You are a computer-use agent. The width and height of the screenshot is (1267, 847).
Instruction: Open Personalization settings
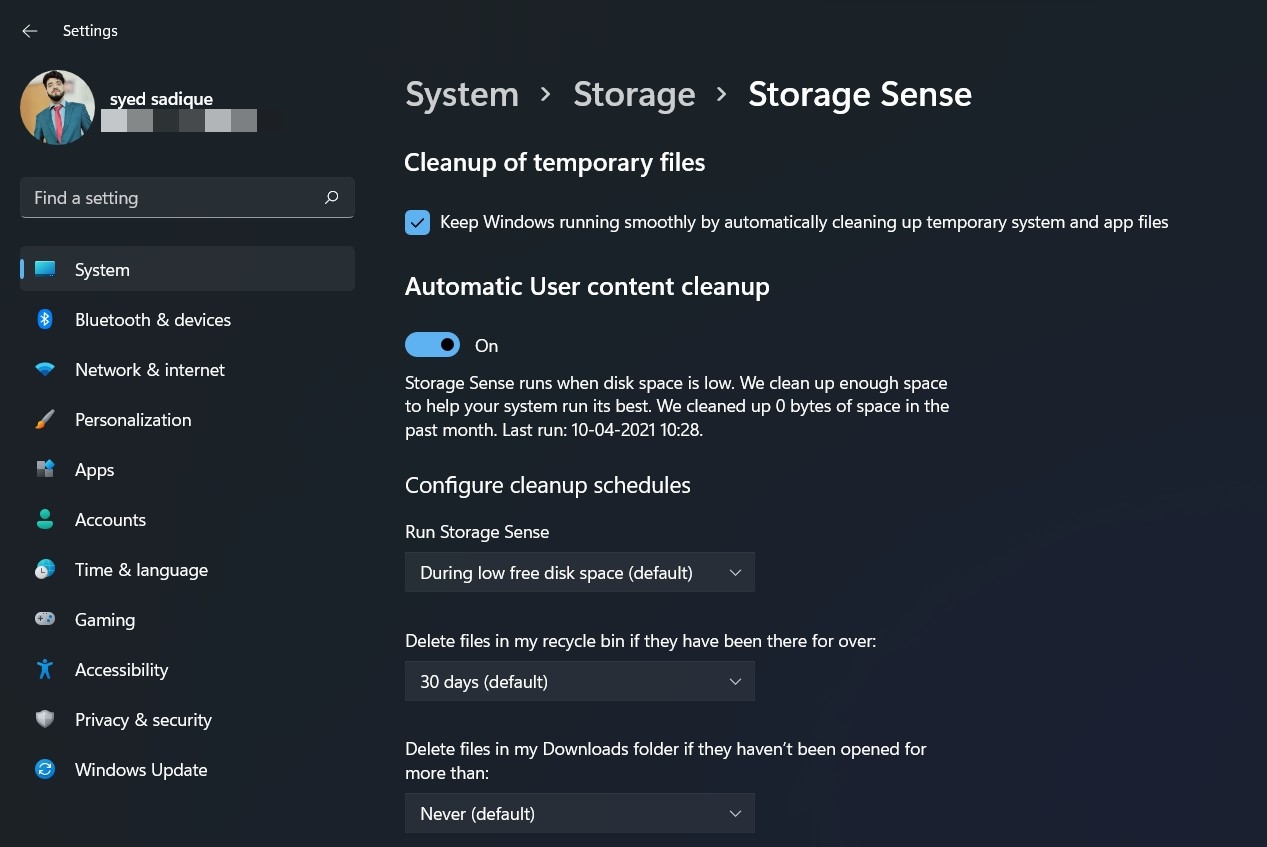133,419
